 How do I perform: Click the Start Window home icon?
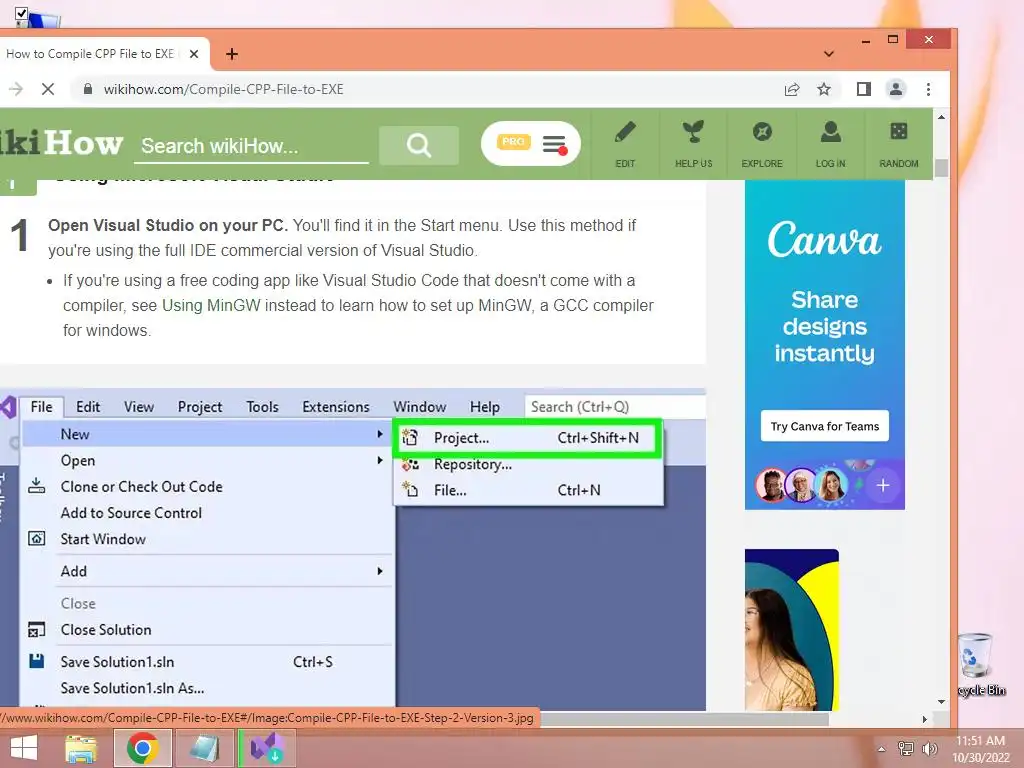[37, 539]
